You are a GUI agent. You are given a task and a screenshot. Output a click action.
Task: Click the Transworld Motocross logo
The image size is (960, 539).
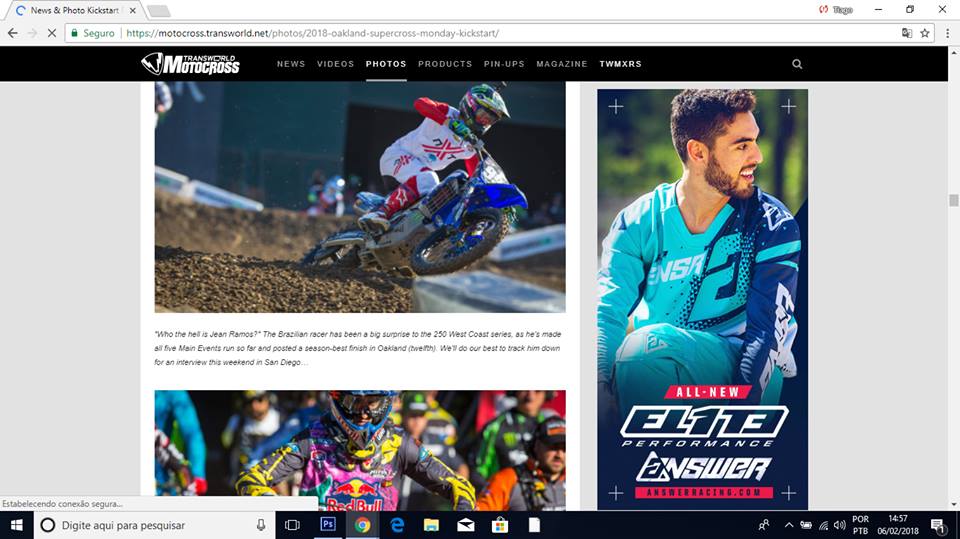click(190, 64)
